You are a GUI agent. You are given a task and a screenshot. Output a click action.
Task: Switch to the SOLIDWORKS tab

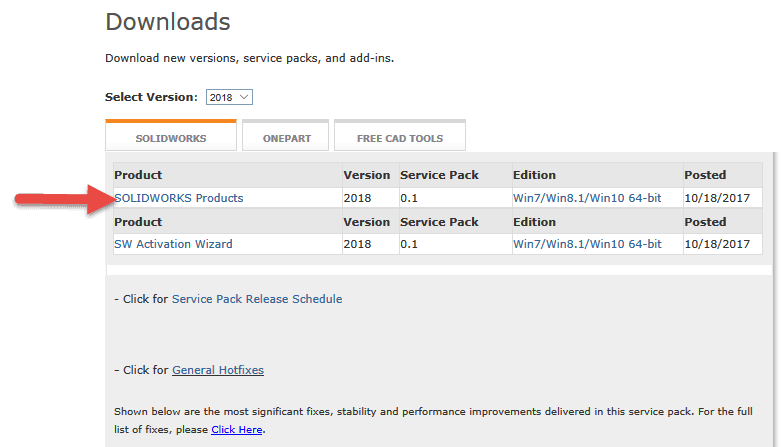click(x=170, y=138)
